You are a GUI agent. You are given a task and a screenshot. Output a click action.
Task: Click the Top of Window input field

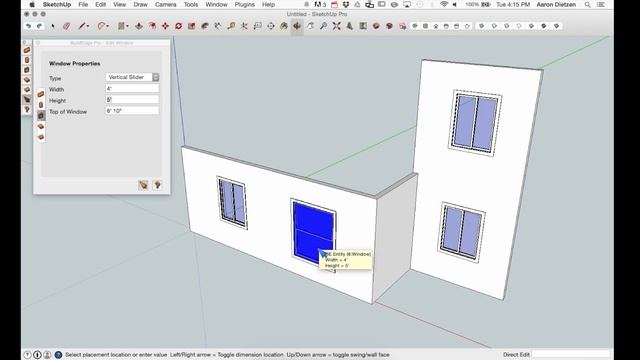[132, 111]
